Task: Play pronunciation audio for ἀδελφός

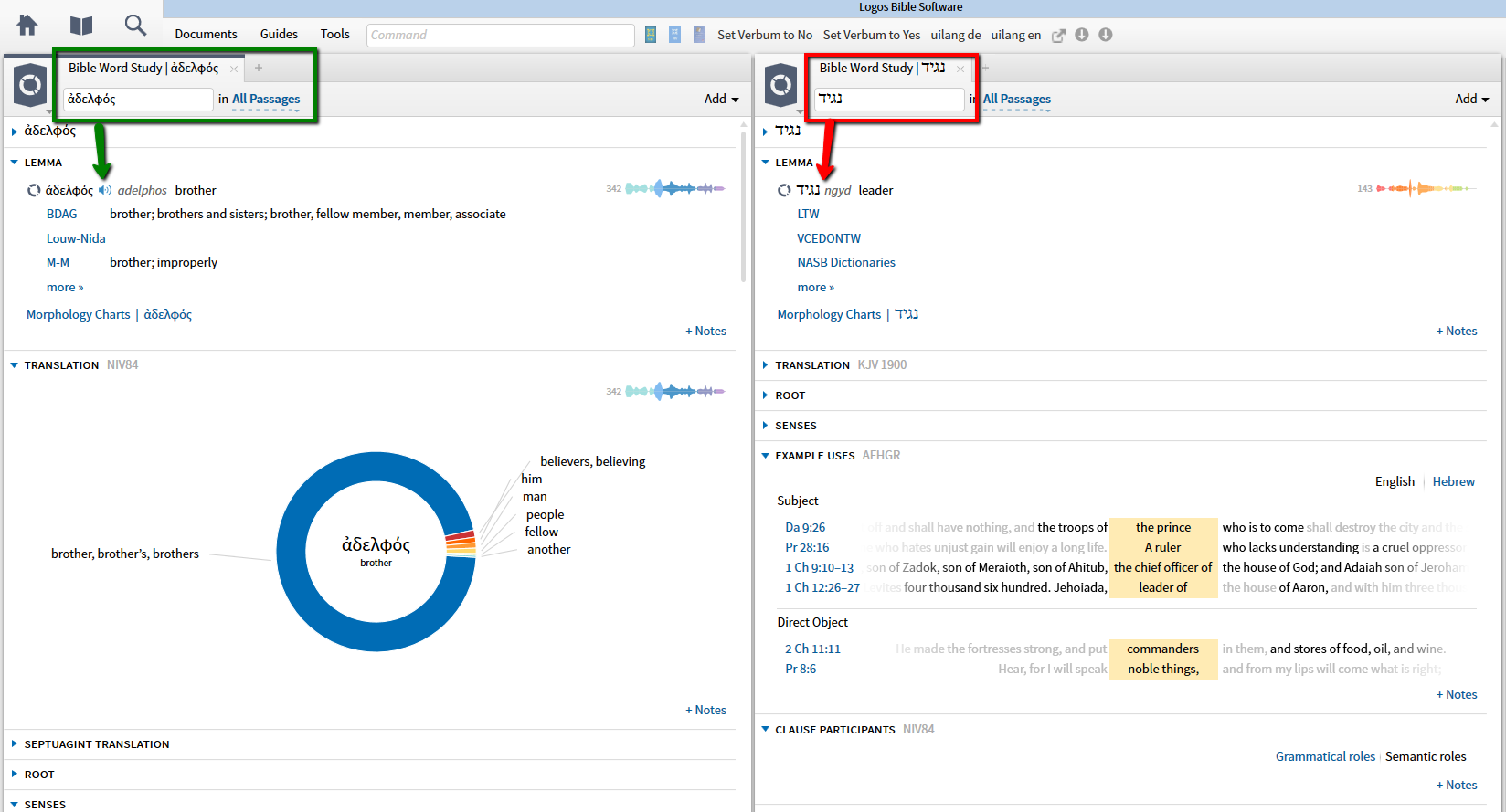Action: 105,190
